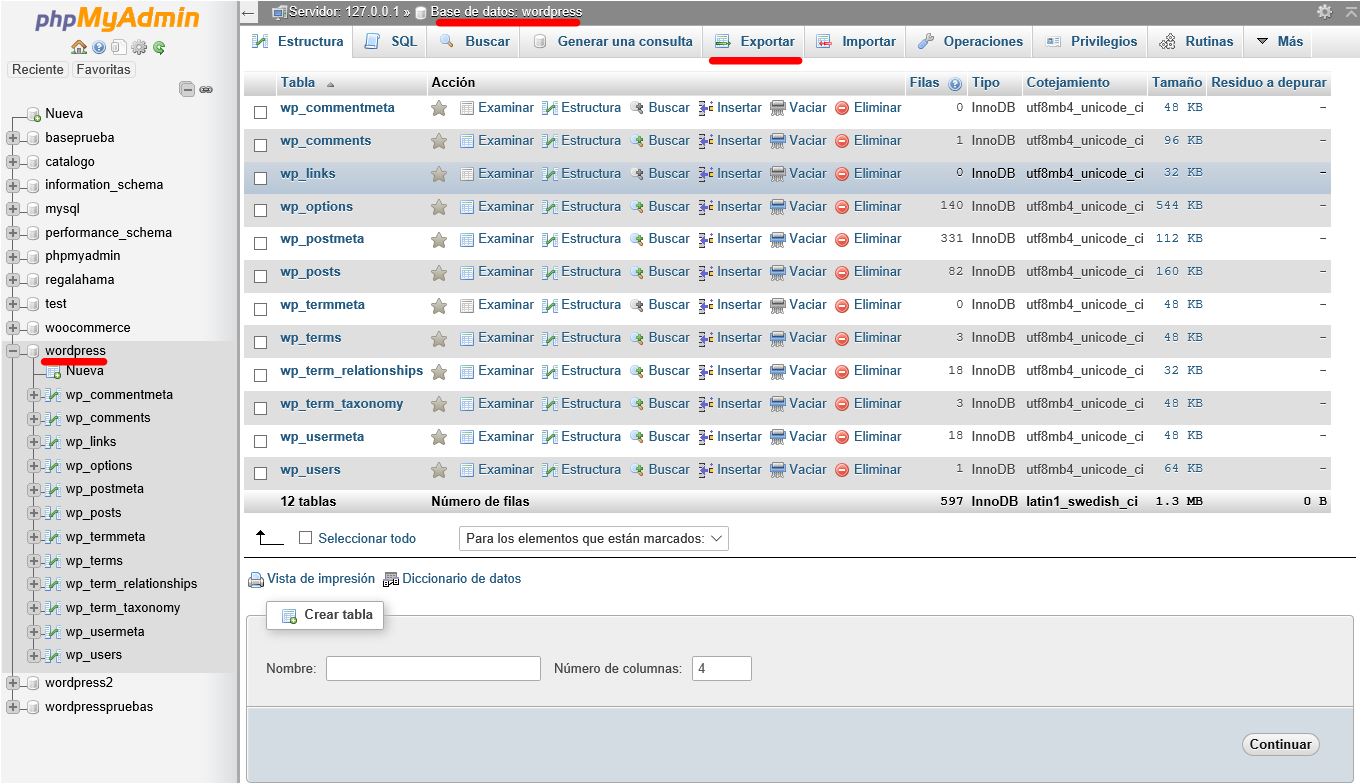Open the phpMyAdmin help question-mark icon

(x=99, y=47)
